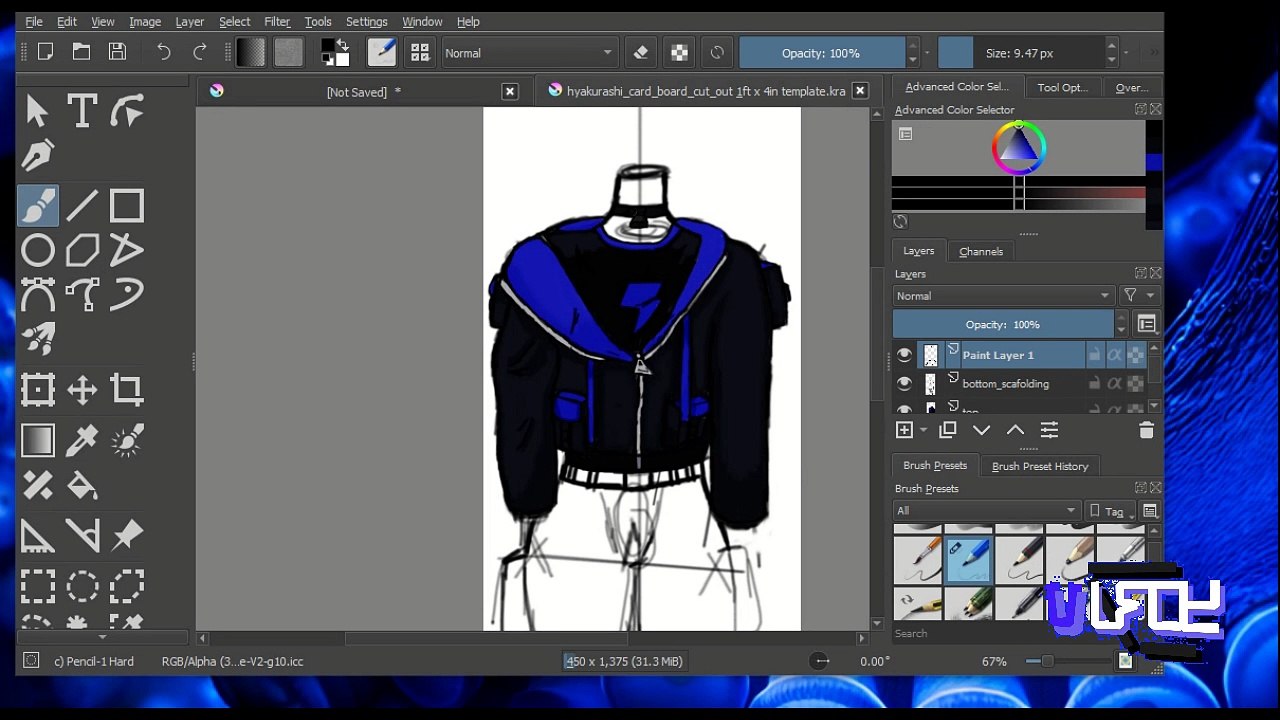Hide Paint Layer 1 visibility eye
The height and width of the screenshot is (720, 1280).
point(904,355)
